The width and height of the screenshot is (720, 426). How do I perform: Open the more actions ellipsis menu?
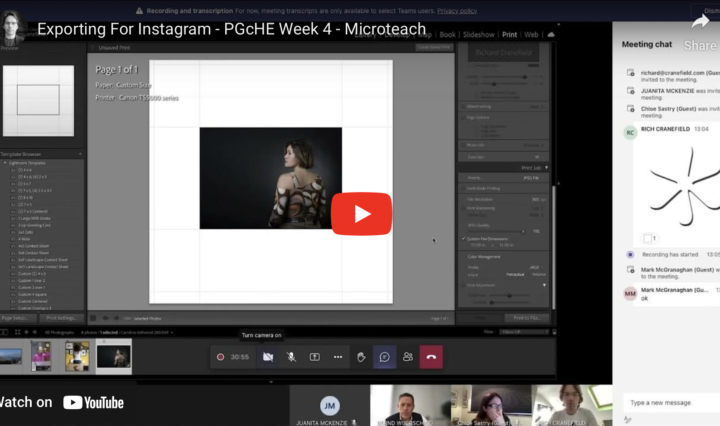click(338, 357)
